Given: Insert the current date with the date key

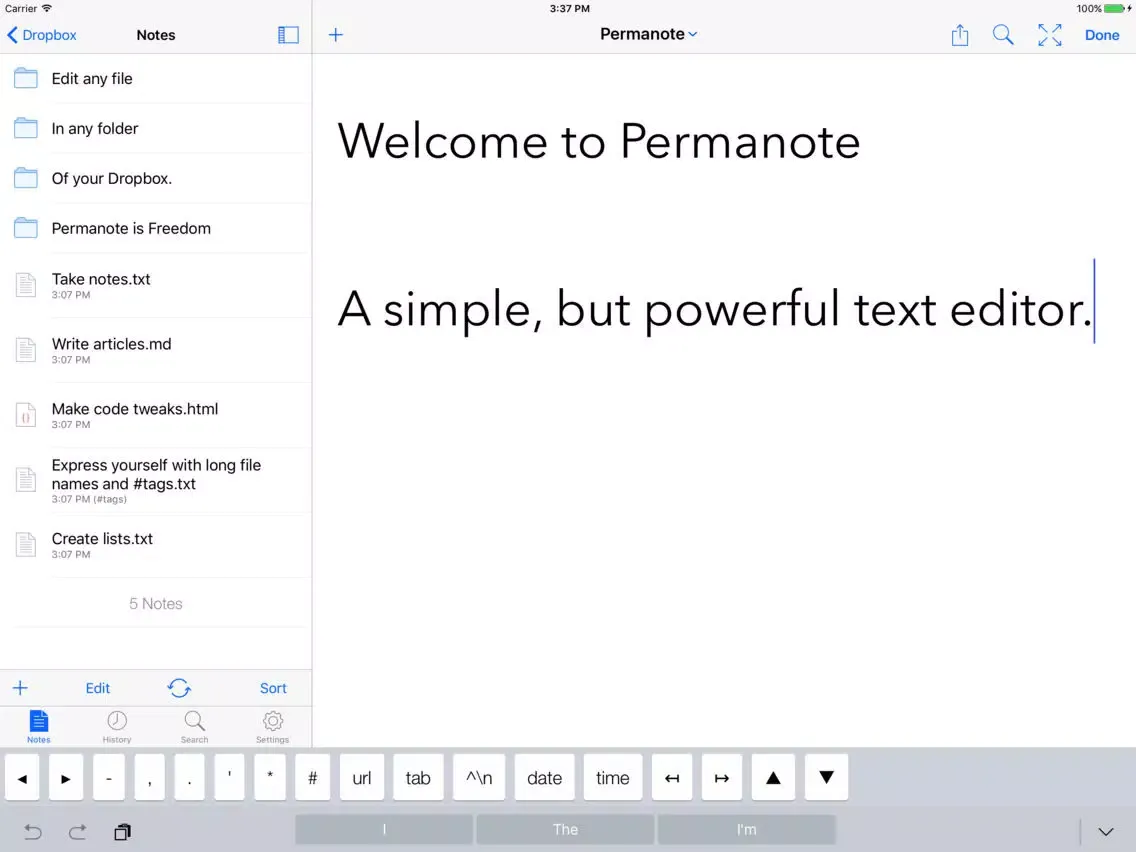Looking at the screenshot, I should (x=545, y=777).
